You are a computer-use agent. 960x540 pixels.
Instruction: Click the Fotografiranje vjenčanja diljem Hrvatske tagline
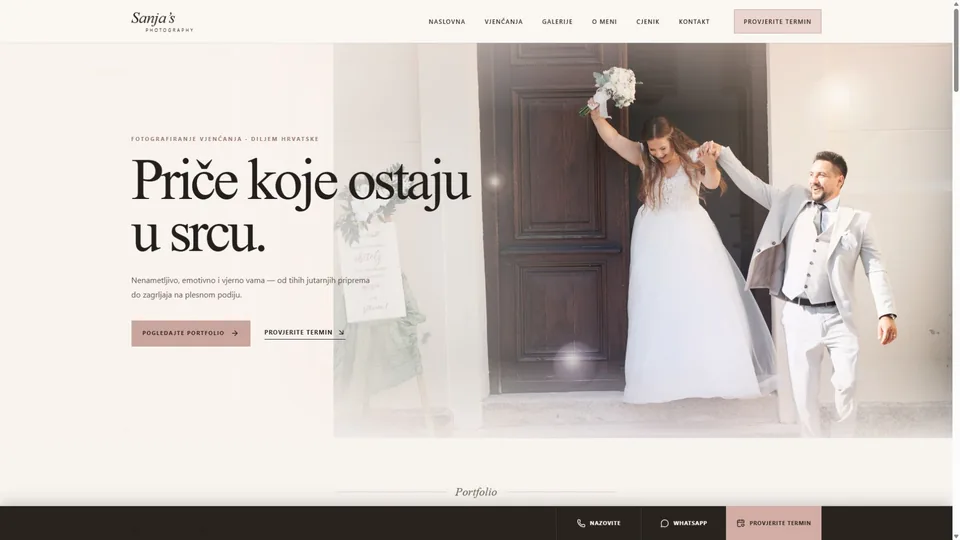click(225, 139)
